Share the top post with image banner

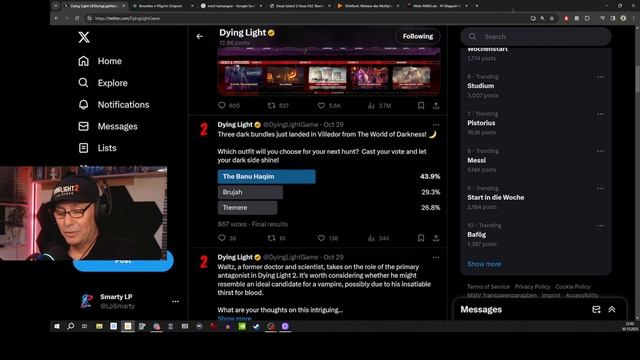pos(436,105)
